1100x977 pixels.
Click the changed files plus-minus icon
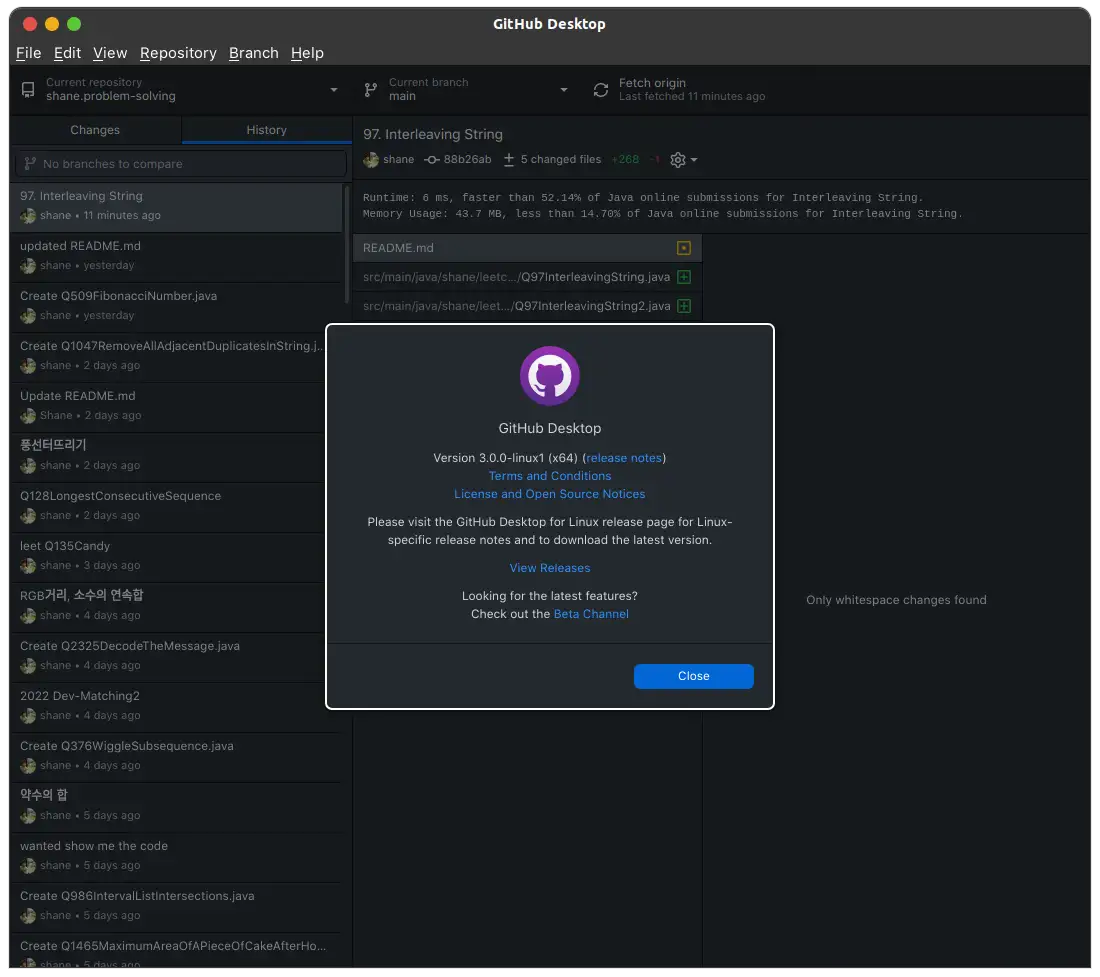[x=509, y=160]
